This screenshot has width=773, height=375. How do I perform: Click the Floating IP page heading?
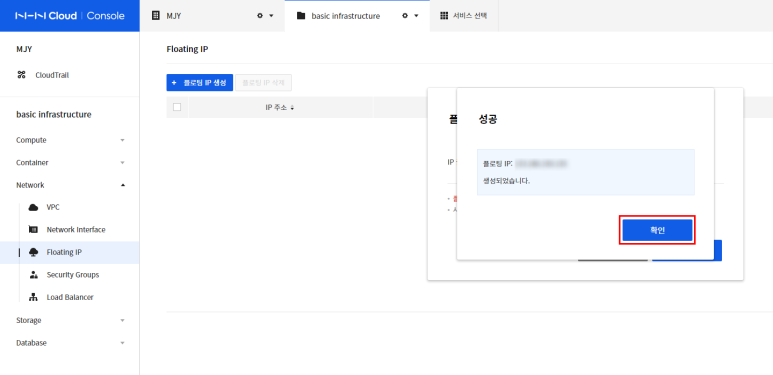point(187,49)
